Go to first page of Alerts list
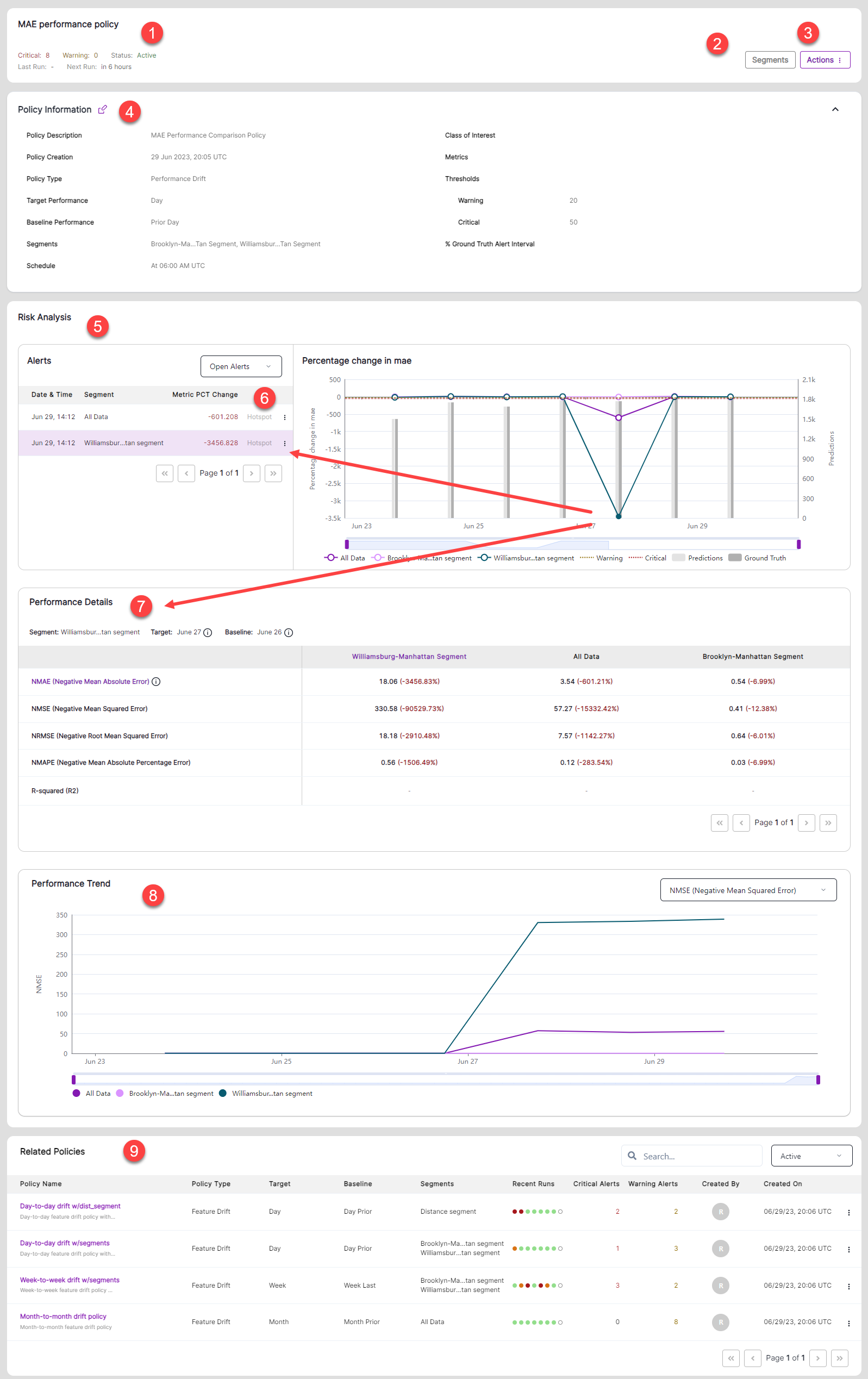This screenshot has height=1379, width=868. (165, 473)
